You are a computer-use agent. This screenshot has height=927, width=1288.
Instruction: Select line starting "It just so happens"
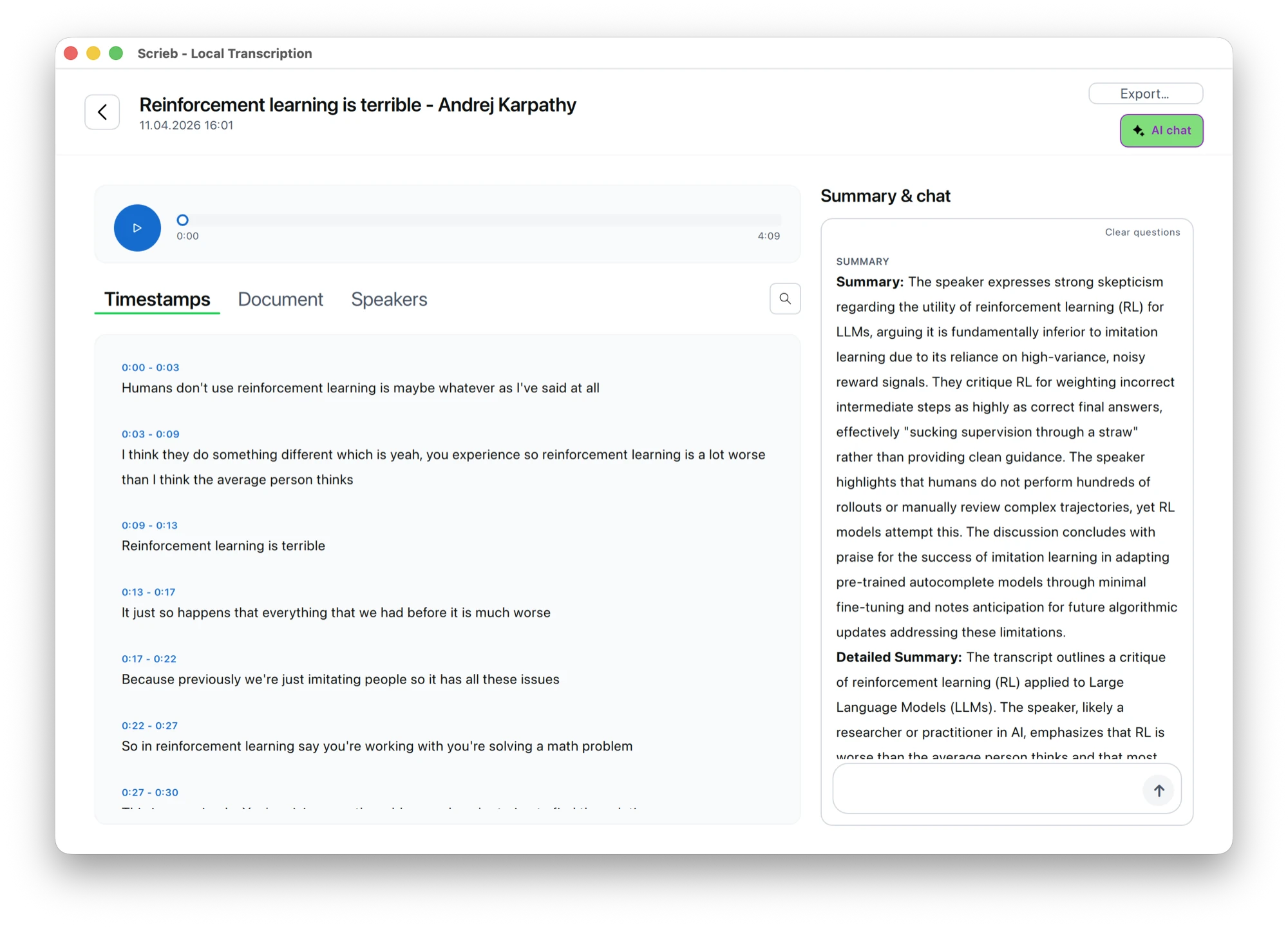pyautogui.click(x=336, y=613)
